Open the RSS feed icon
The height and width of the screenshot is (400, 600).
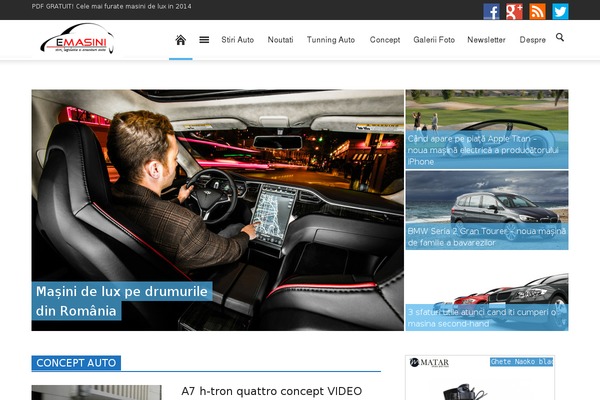[x=537, y=11]
